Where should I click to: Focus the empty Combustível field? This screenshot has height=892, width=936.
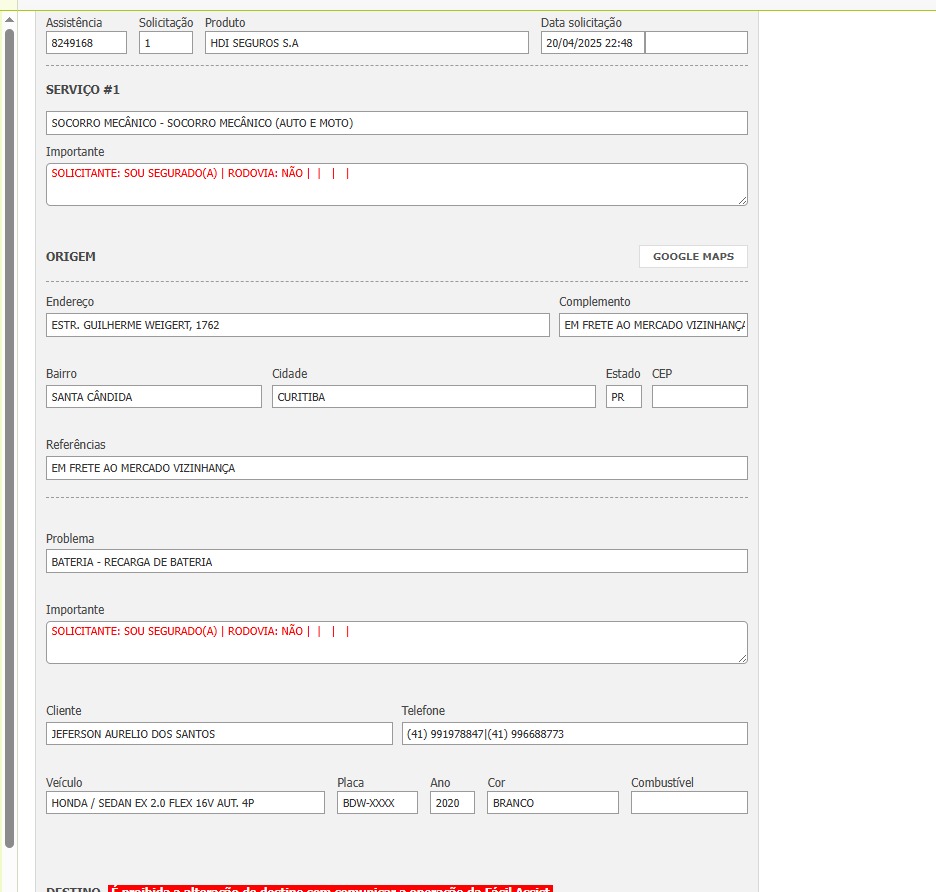(x=689, y=803)
